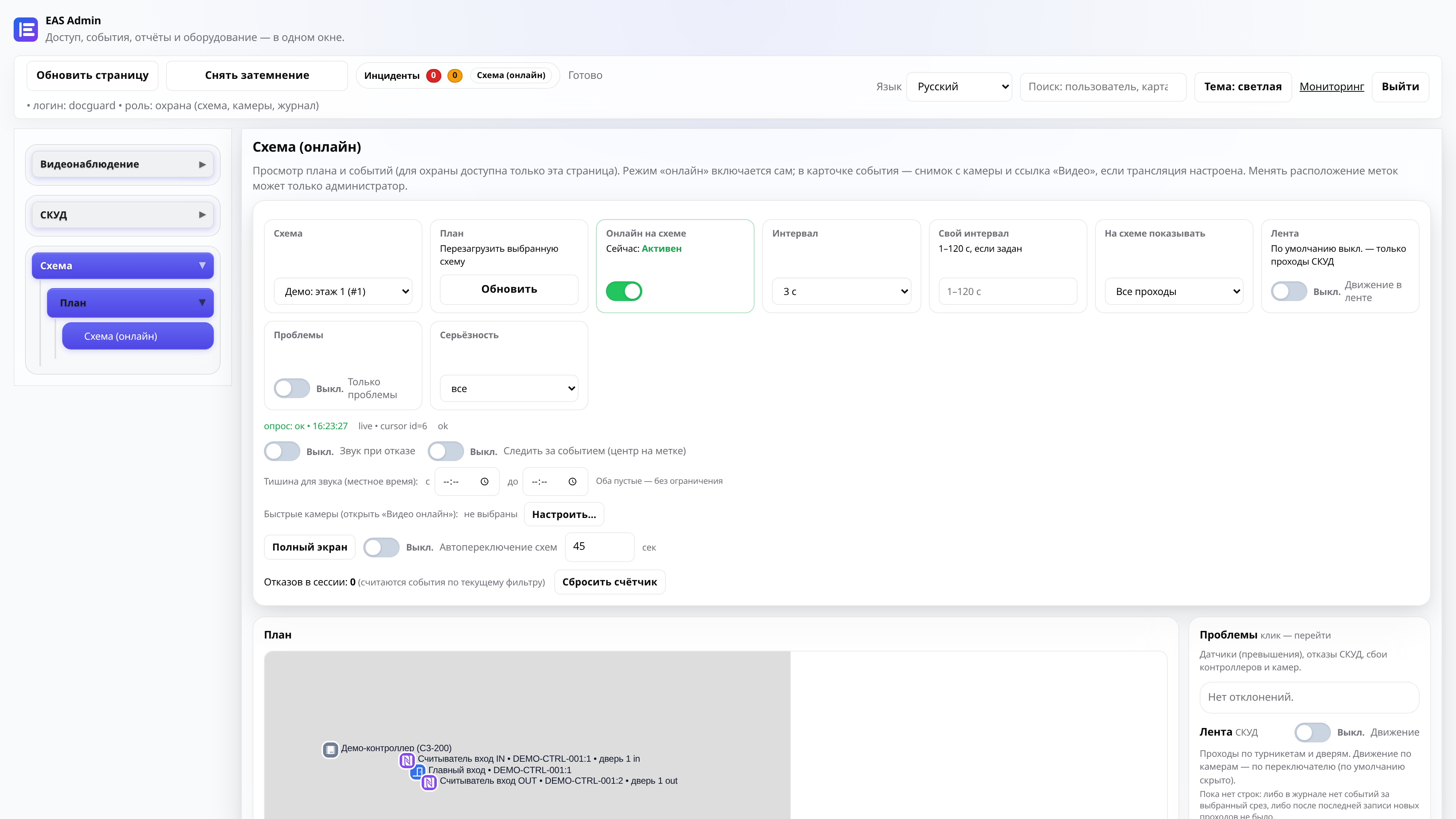Turn on Звук при отказе toggle
Image resolution: width=1456 pixels, height=819 pixels.
pos(282,451)
